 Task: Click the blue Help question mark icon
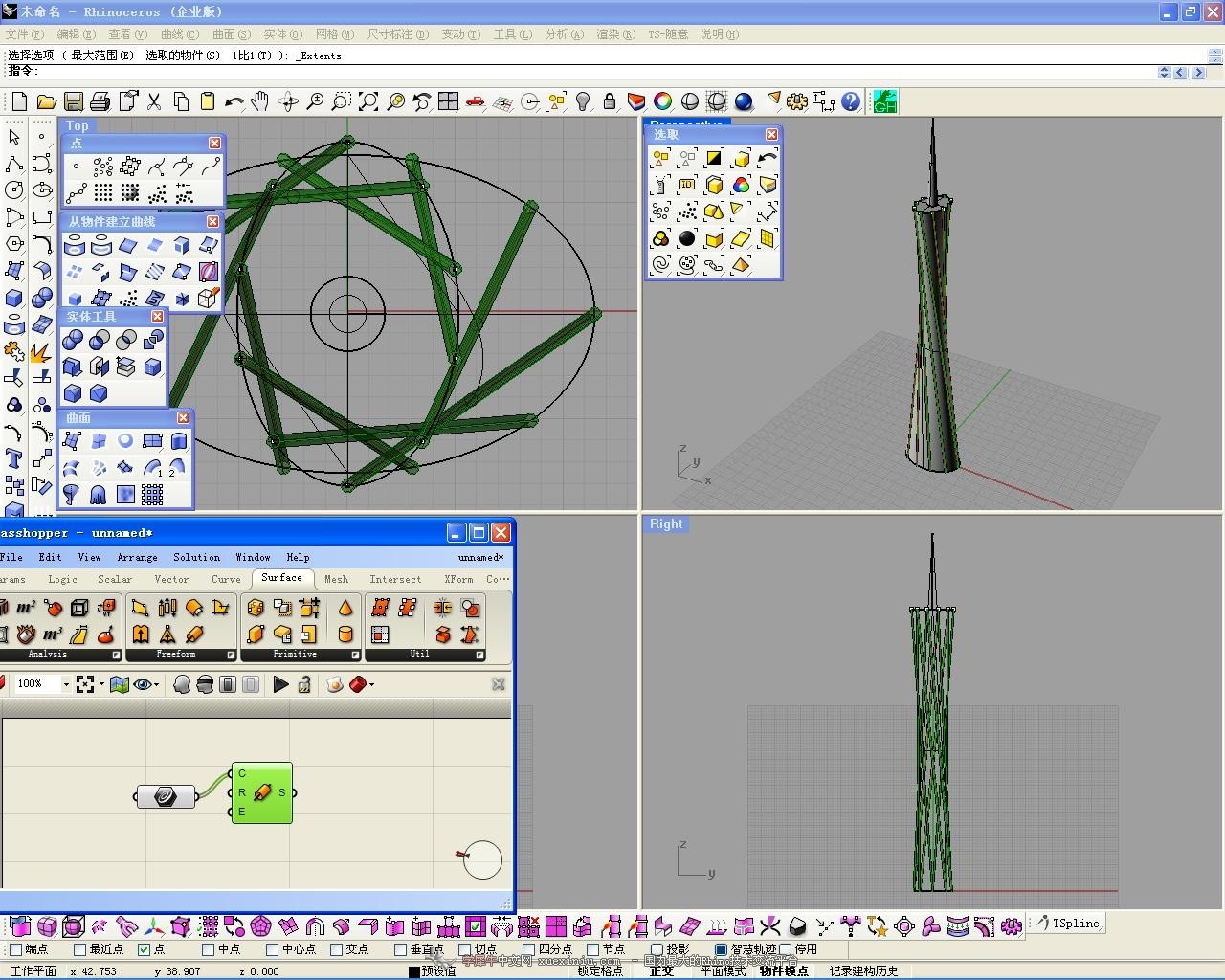[x=851, y=101]
